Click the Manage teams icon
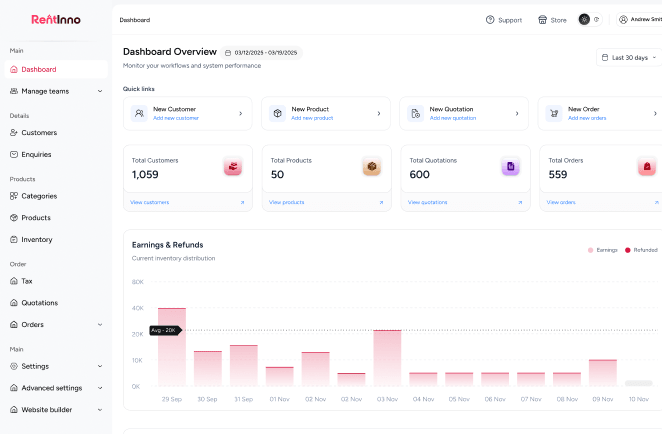The height and width of the screenshot is (434, 662). (x=14, y=91)
